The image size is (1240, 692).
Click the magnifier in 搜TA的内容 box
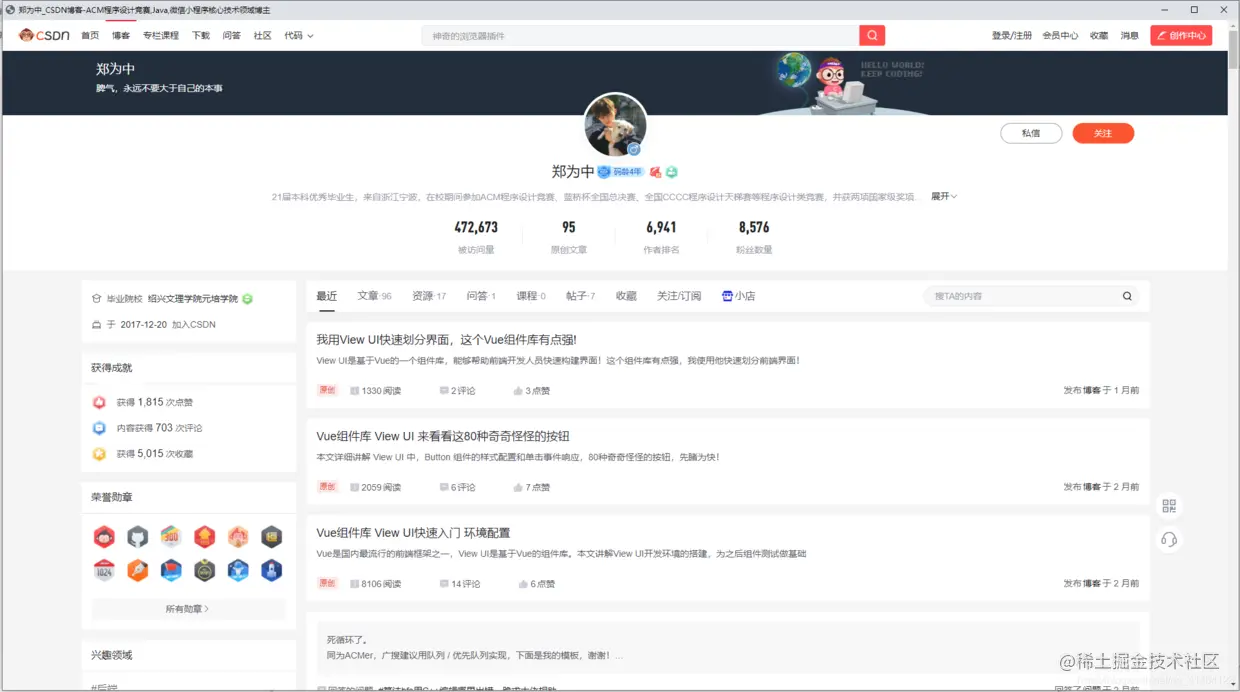click(x=1127, y=296)
